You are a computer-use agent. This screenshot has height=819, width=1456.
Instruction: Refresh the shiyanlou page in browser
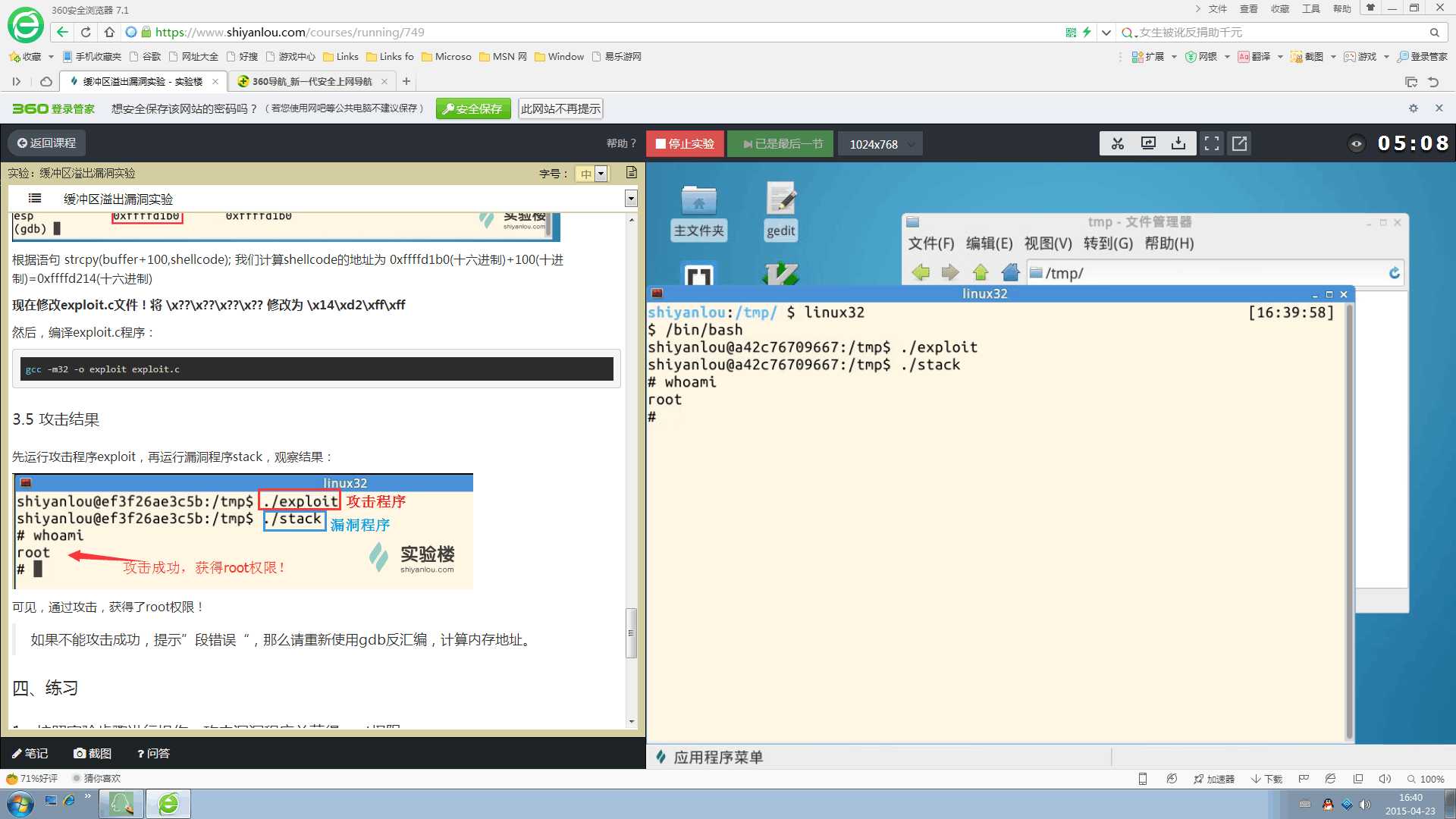(86, 32)
